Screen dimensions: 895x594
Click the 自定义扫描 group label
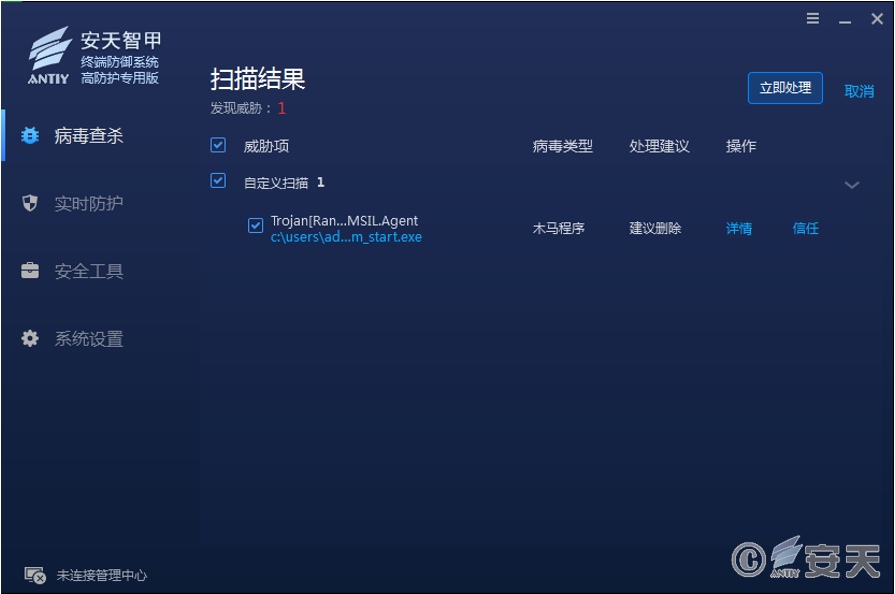276,183
